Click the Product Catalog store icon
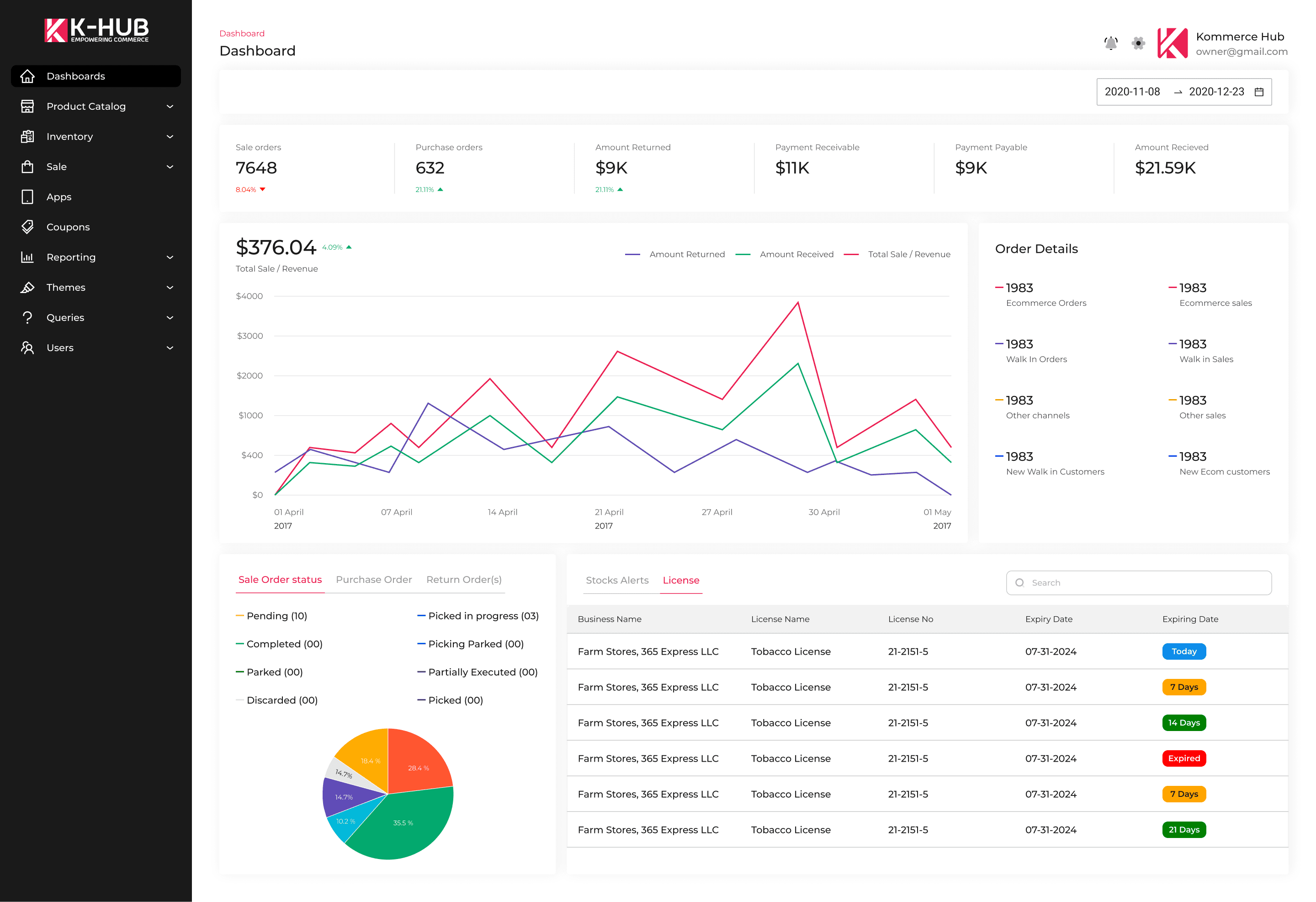This screenshot has height=902, width=1316. click(27, 106)
